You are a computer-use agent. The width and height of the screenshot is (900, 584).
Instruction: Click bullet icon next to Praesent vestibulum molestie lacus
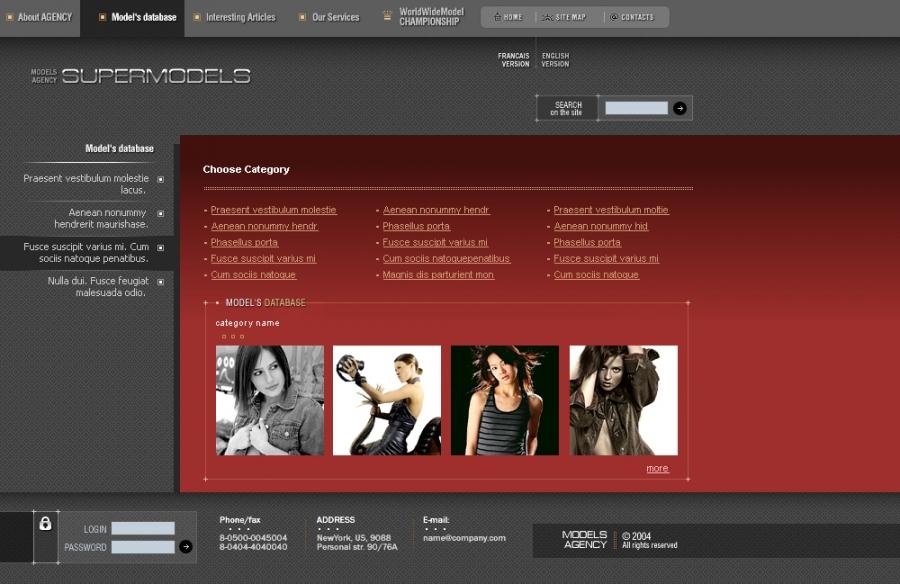pos(160,180)
